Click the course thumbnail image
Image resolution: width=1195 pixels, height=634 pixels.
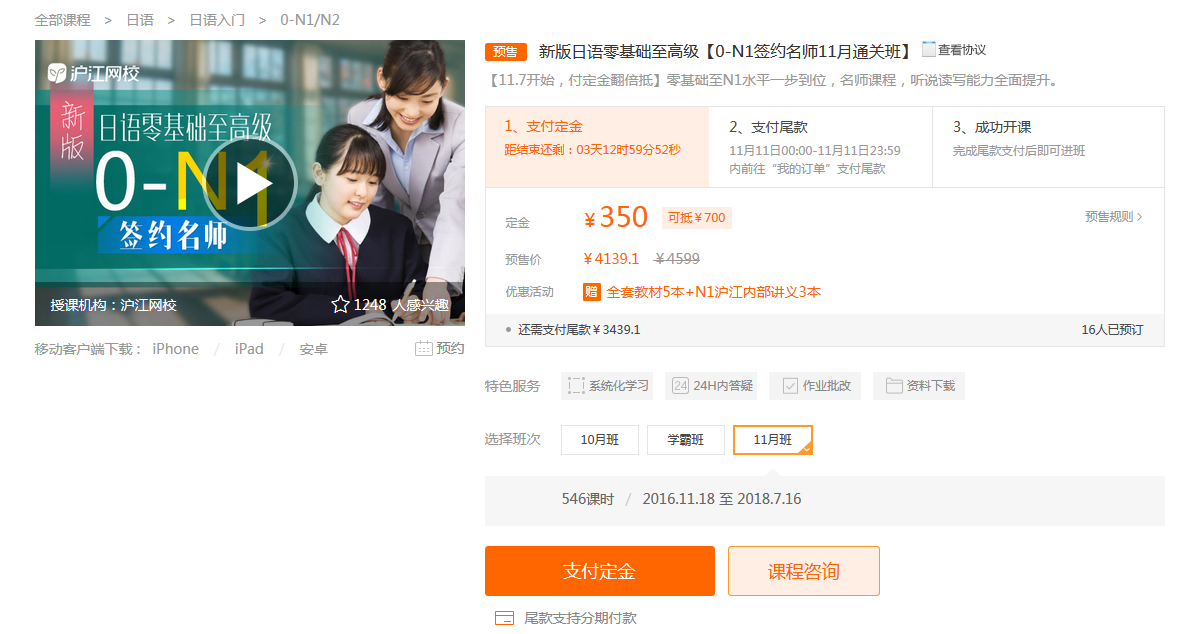click(249, 183)
